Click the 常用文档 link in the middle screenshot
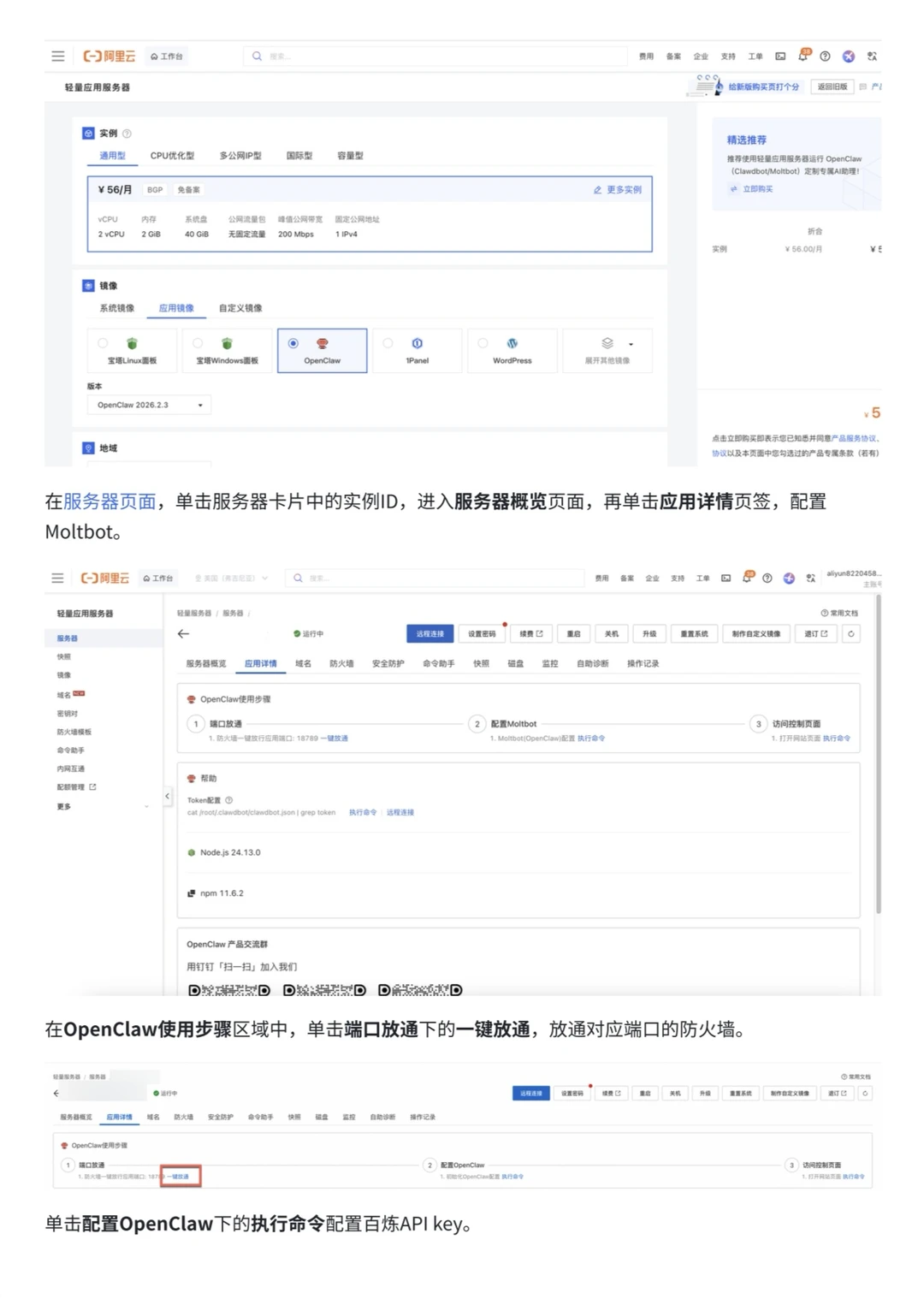924x1299 pixels. tap(839, 613)
